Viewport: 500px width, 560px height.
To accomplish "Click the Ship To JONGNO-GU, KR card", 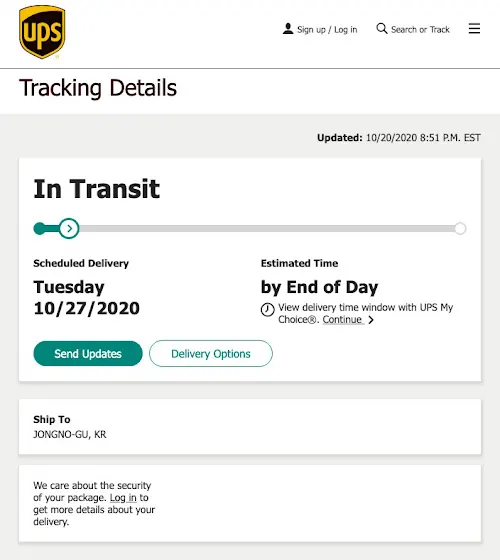I will pos(250,427).
